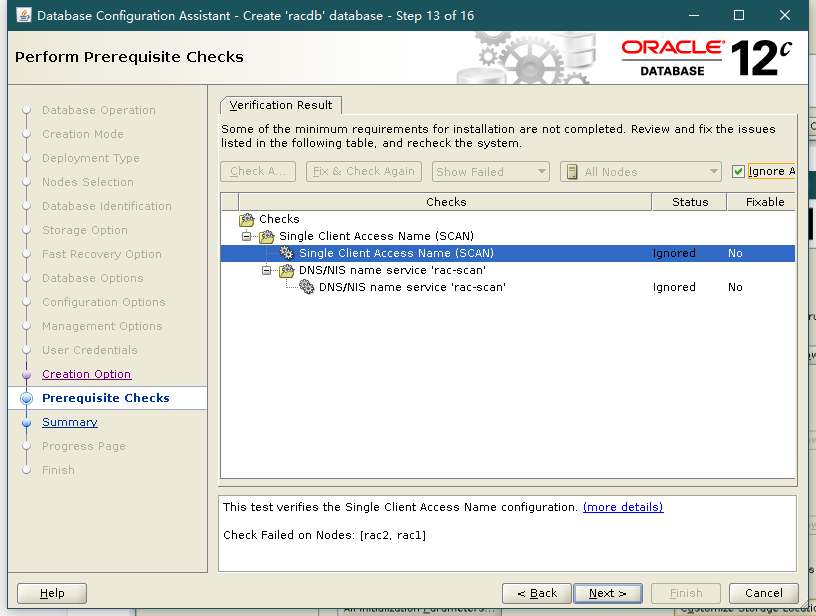Click the Checks root folder icon

point(247,220)
